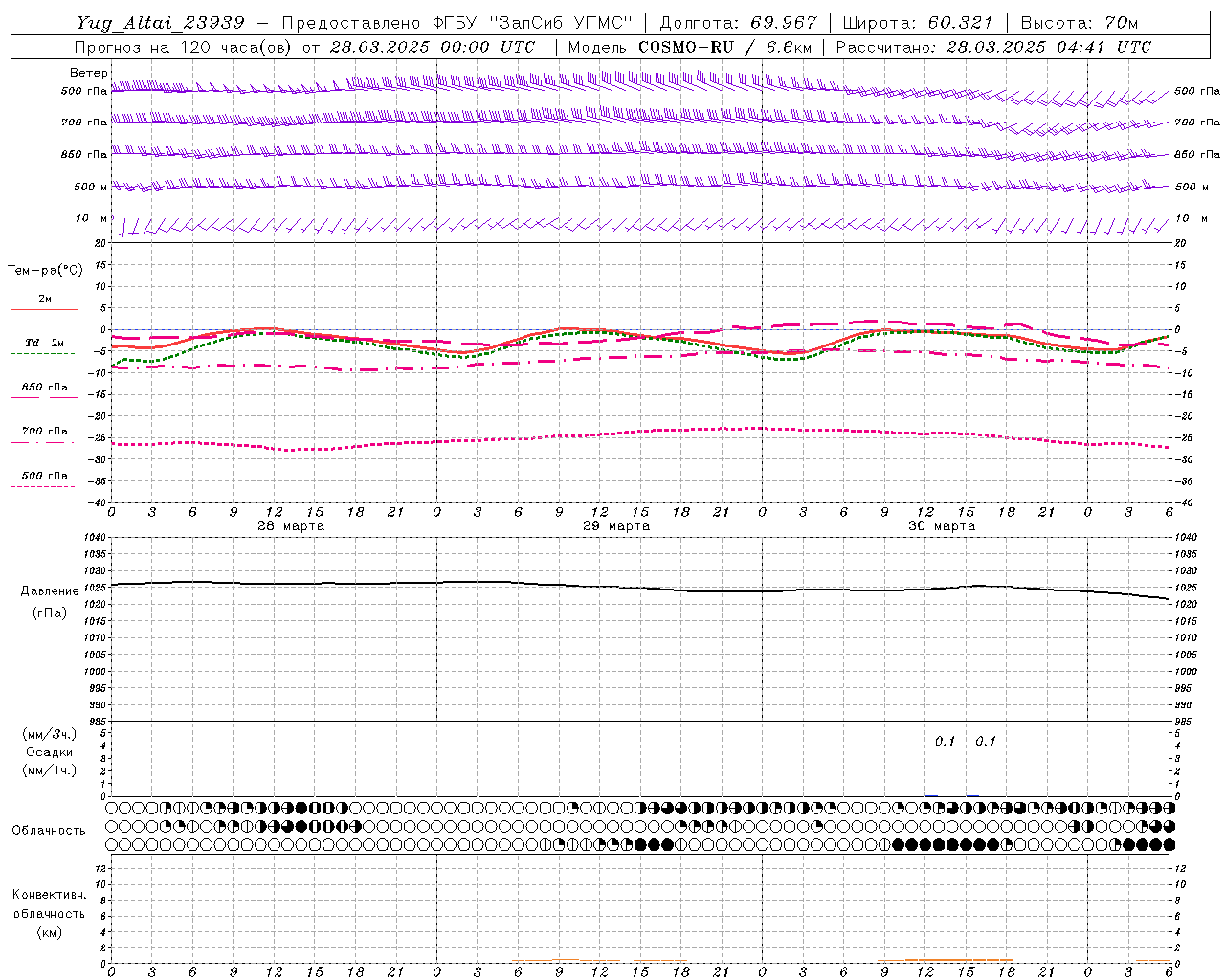The image size is (1225, 980).
Task: Click the (км) unit label for convective cloud
Action: click(49, 932)
